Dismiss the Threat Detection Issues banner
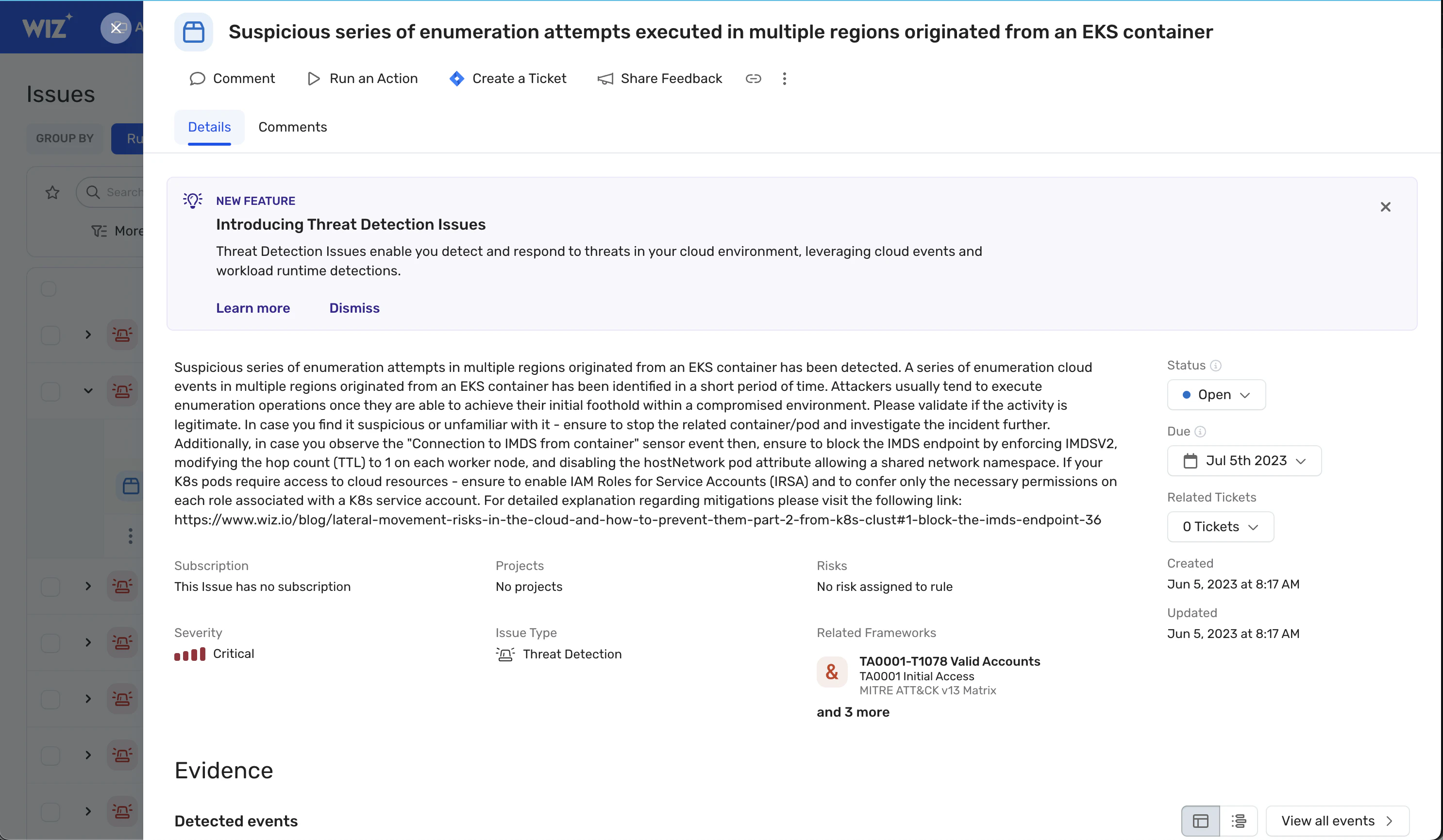The height and width of the screenshot is (840, 1443). [354, 308]
